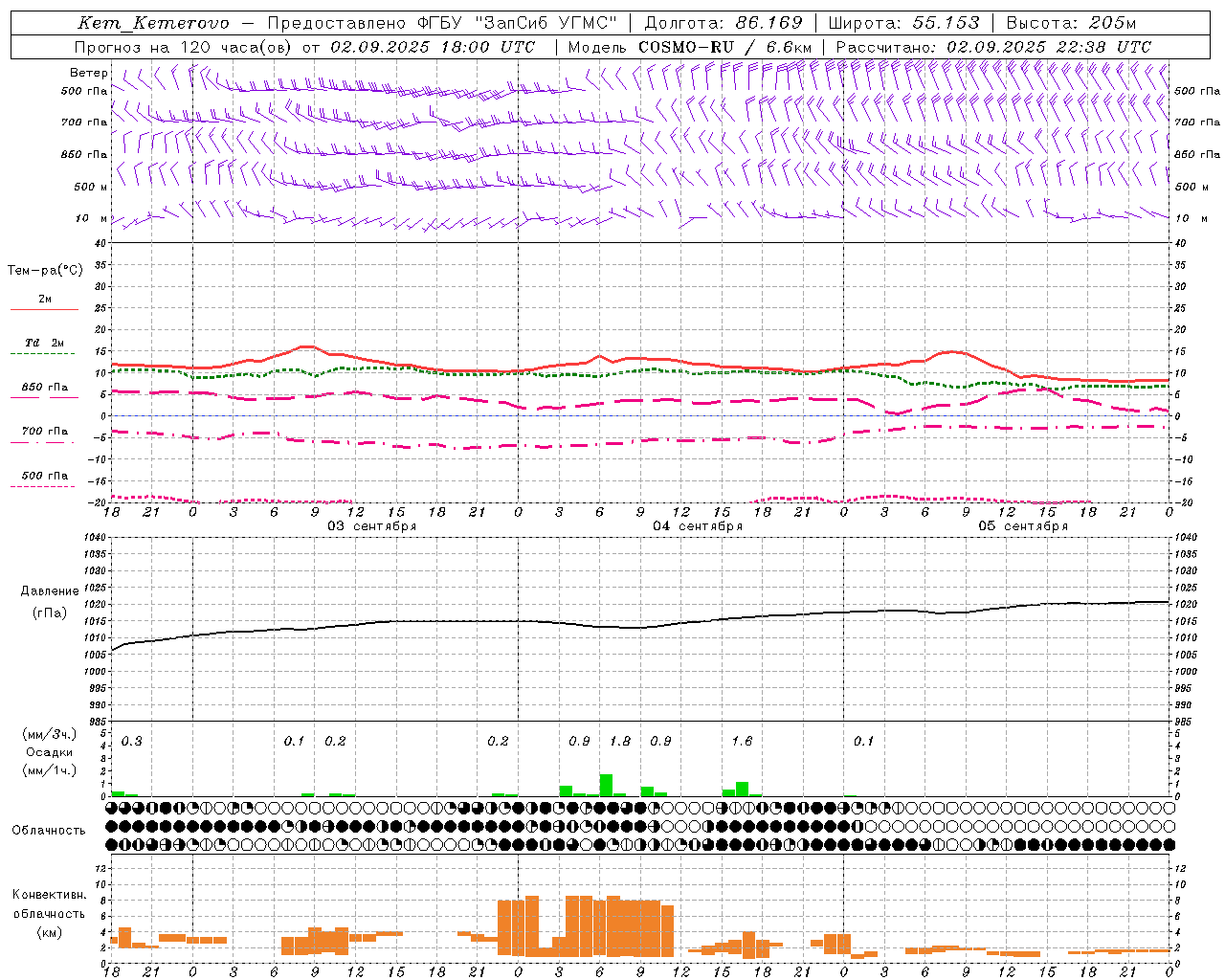Click the green dotted legend line under Td 2м

click(43, 354)
